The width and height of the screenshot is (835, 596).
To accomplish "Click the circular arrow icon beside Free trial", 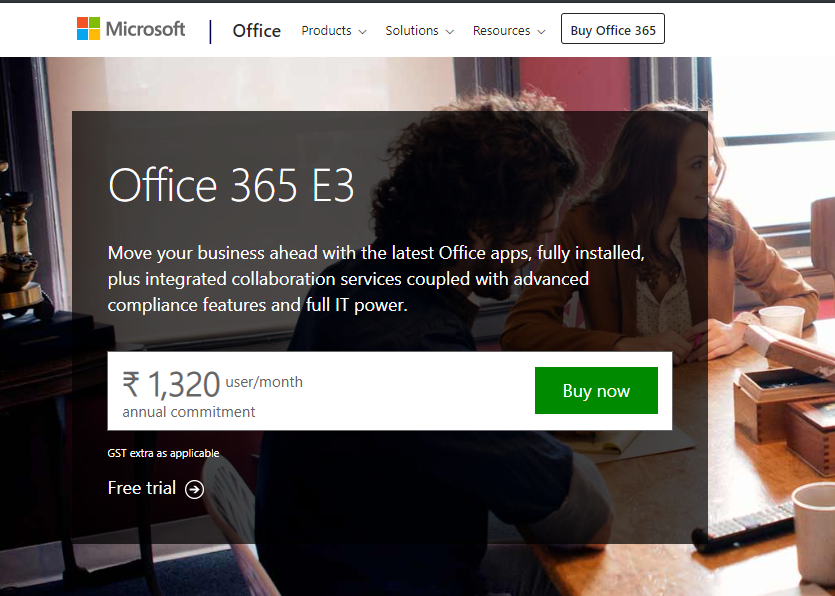I will [196, 489].
